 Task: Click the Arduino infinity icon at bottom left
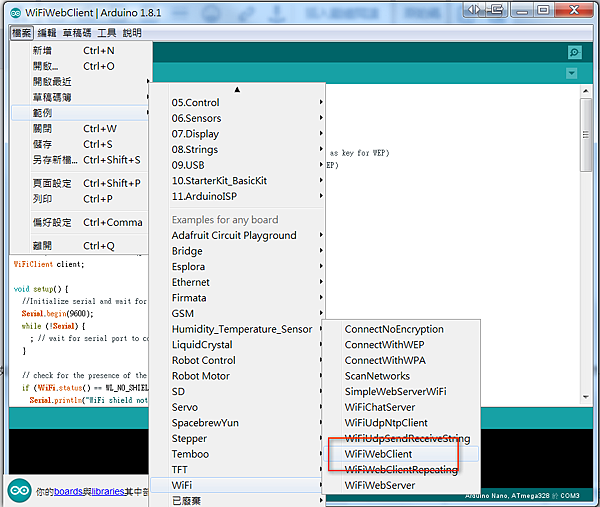[19, 491]
